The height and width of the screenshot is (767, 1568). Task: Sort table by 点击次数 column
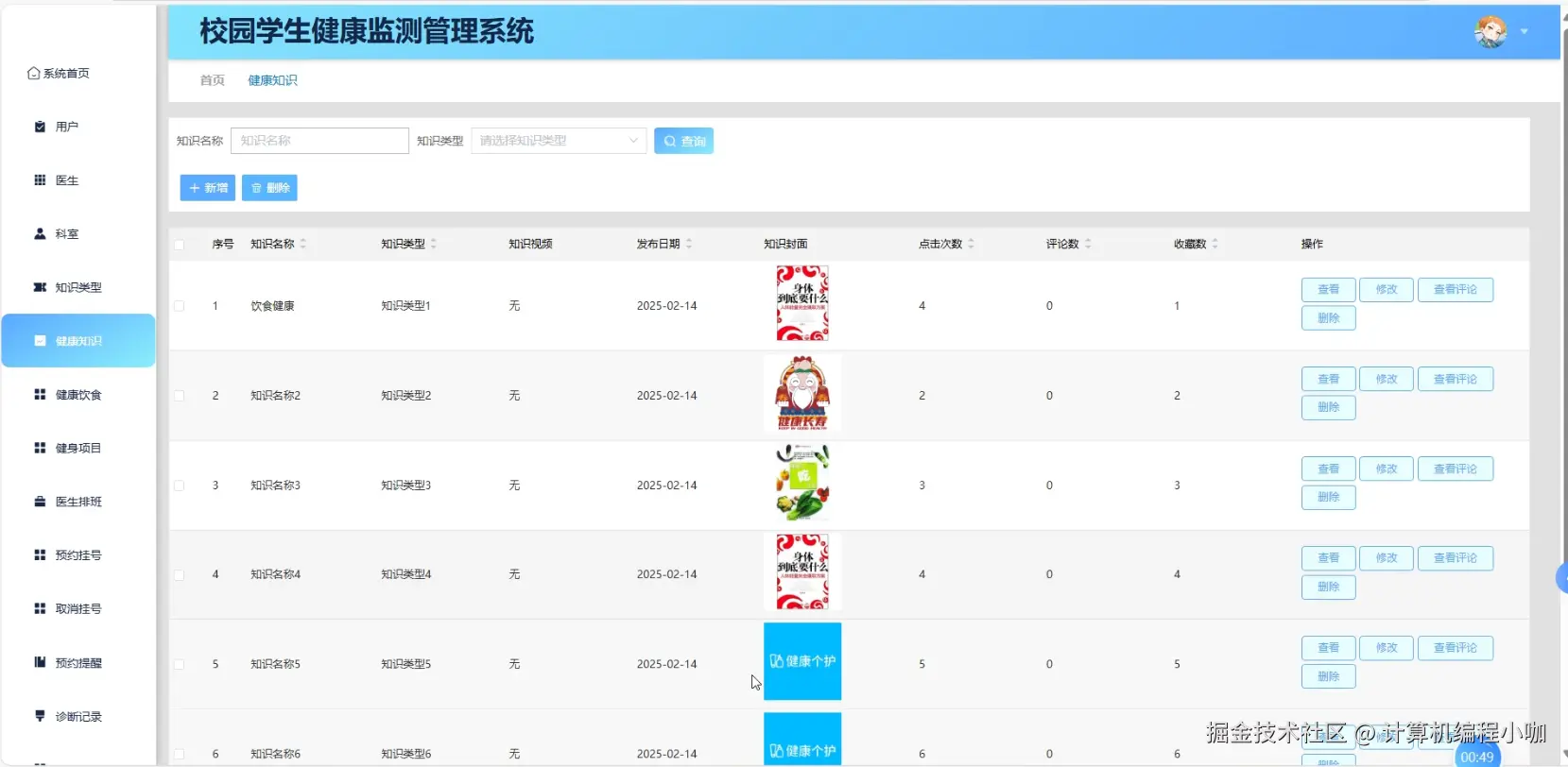pyautogui.click(x=971, y=244)
